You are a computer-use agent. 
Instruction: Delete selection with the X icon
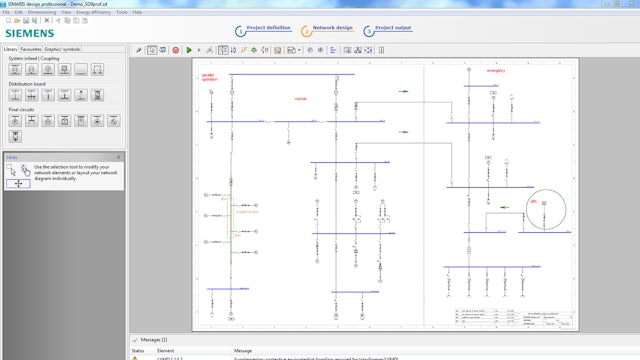[x=47, y=20]
